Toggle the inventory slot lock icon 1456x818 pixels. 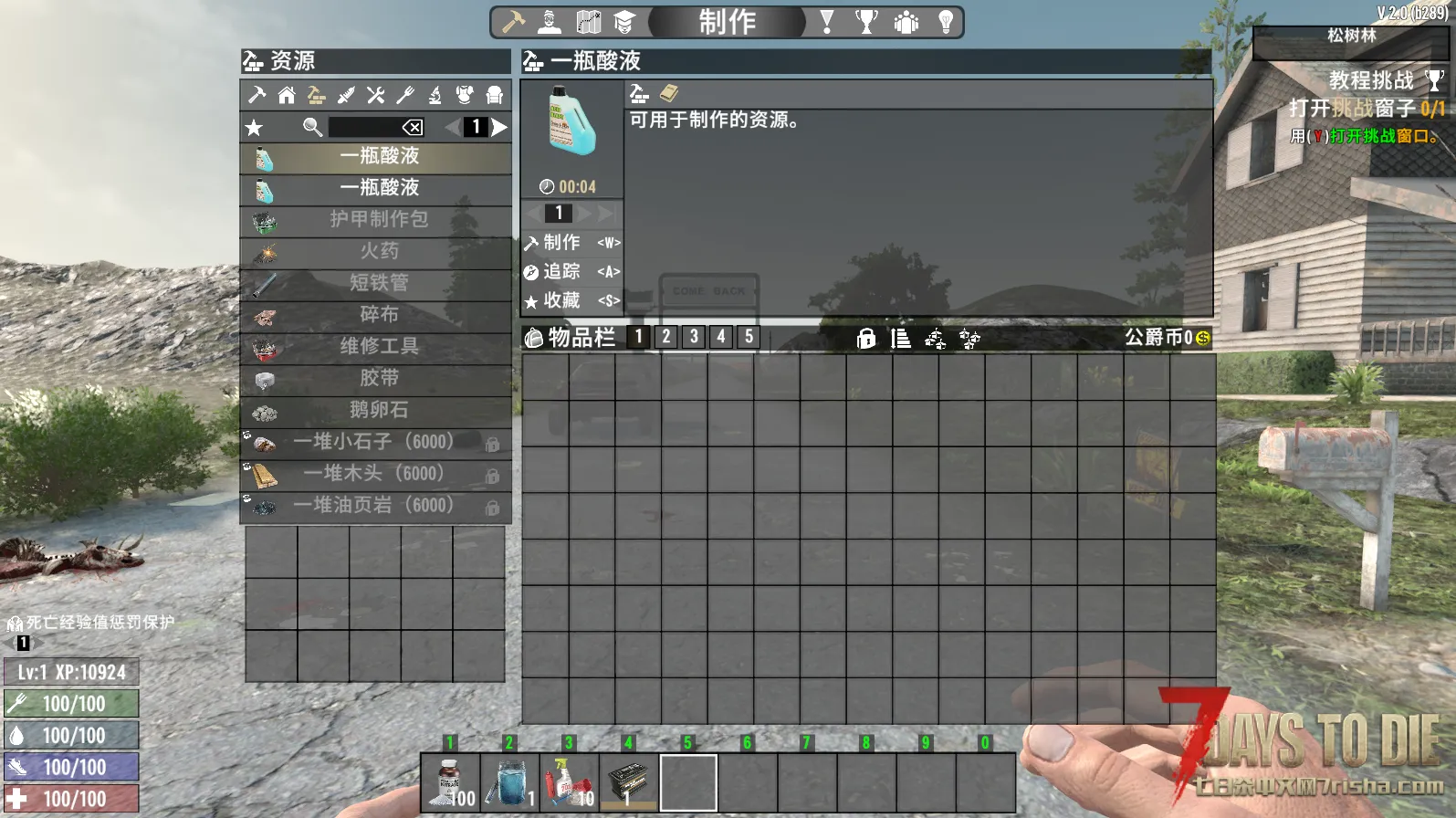click(x=866, y=339)
